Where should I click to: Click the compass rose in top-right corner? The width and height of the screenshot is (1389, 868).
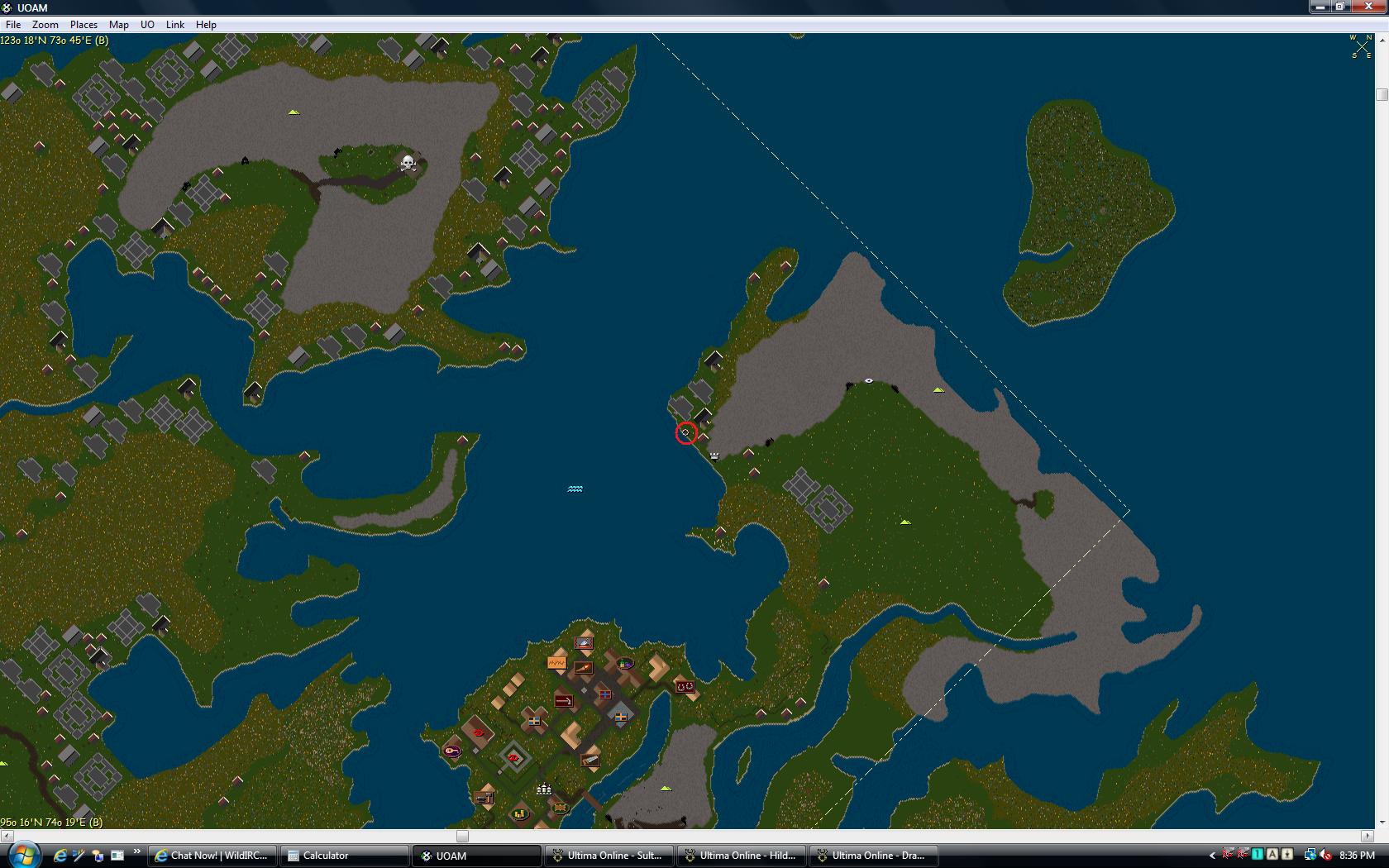pos(1361,46)
